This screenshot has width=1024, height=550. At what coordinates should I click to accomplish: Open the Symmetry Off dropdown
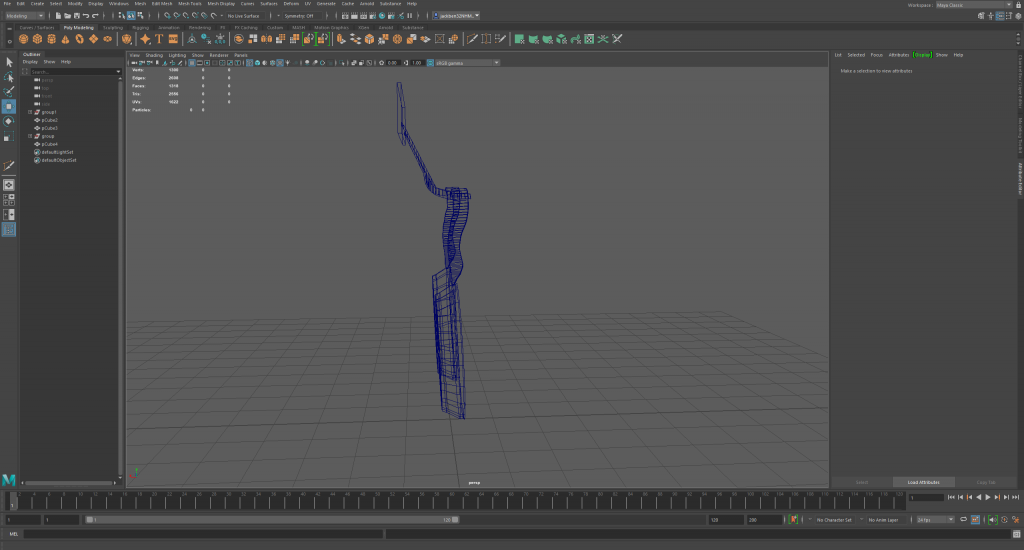299,16
